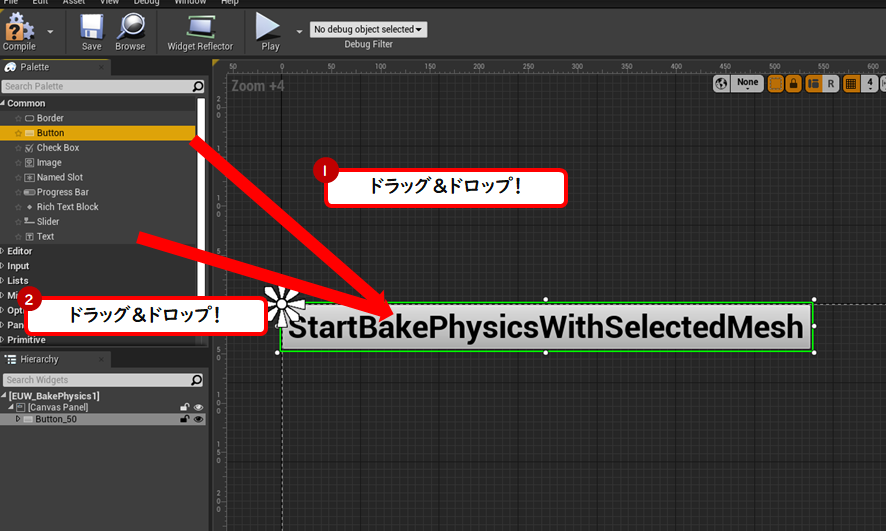Collapse the EUW_BakePhysics1 root node
Viewport: 886px width, 531px height.
click(x=3, y=395)
